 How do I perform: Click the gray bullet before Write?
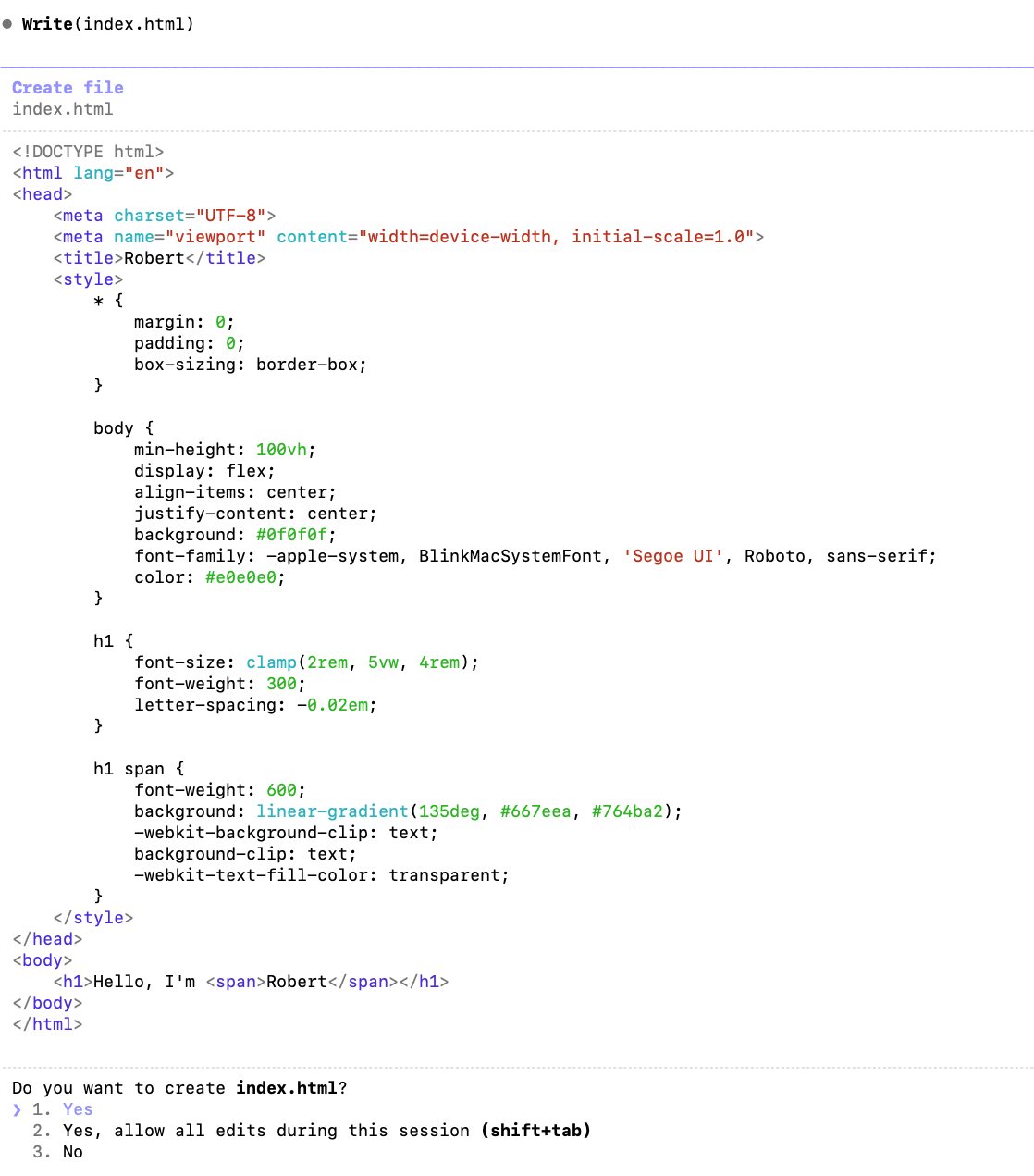(7, 24)
